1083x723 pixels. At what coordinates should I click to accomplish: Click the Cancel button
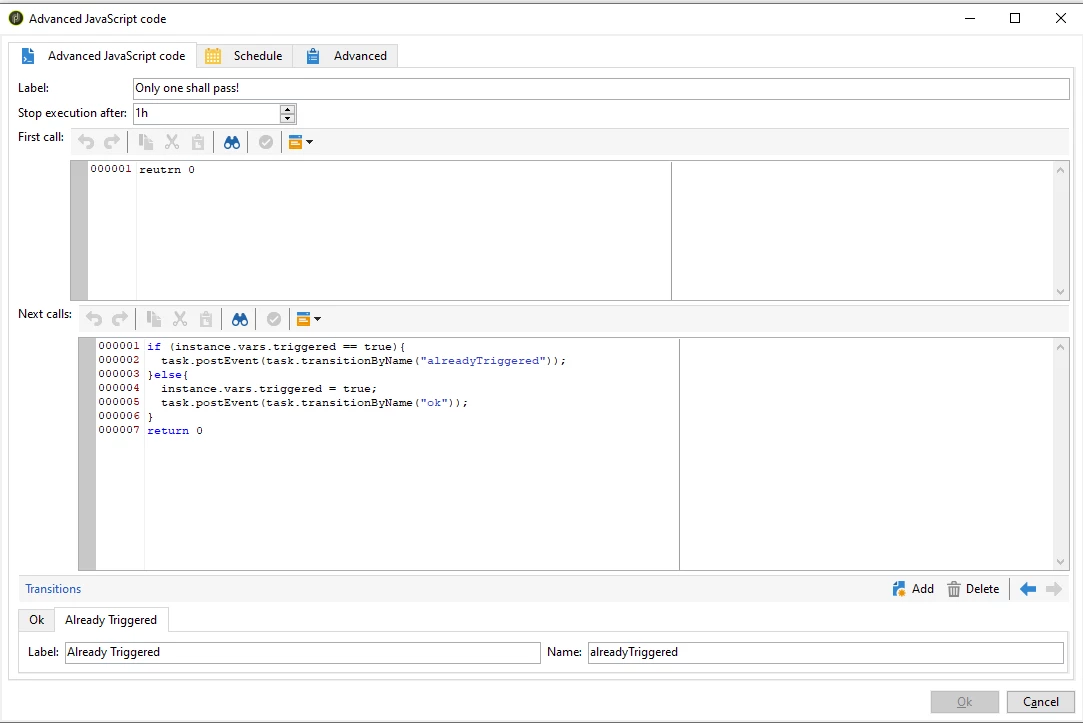[x=1040, y=702]
